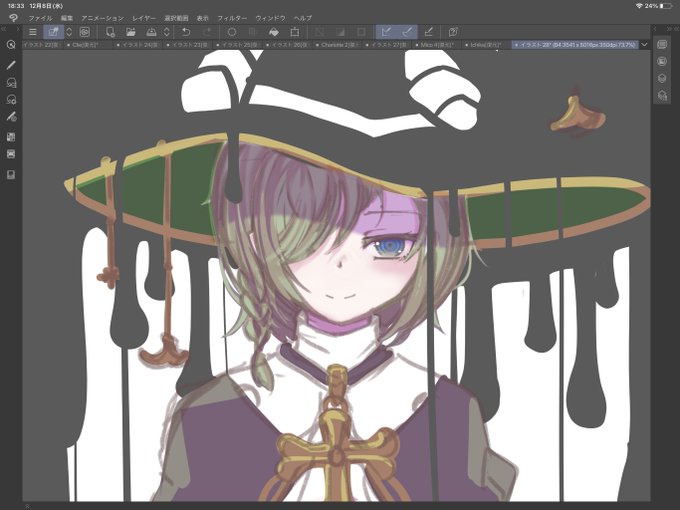Toggle the highlighted touch gesture settings button
Screen dimensions: 680x510
(x=53, y=32)
